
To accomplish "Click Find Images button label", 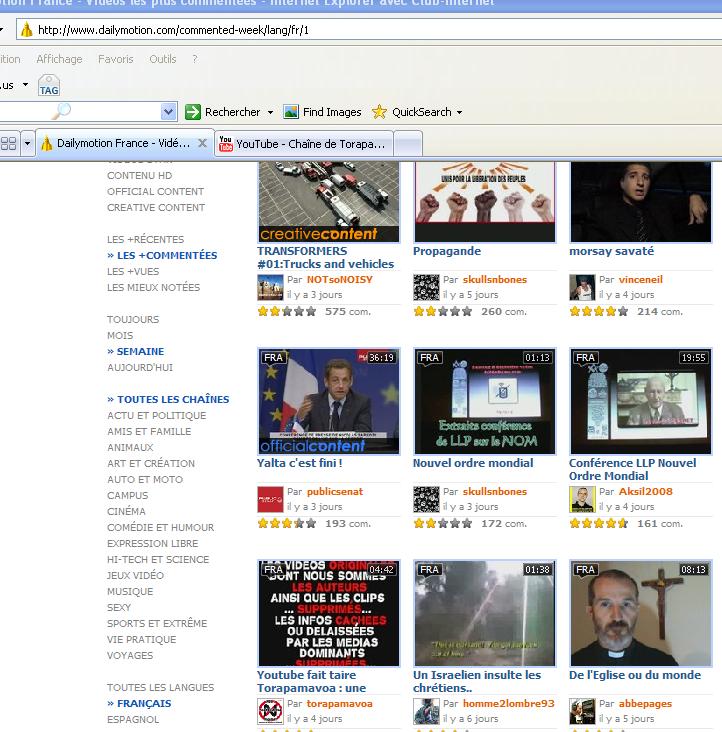I will coord(332,112).
